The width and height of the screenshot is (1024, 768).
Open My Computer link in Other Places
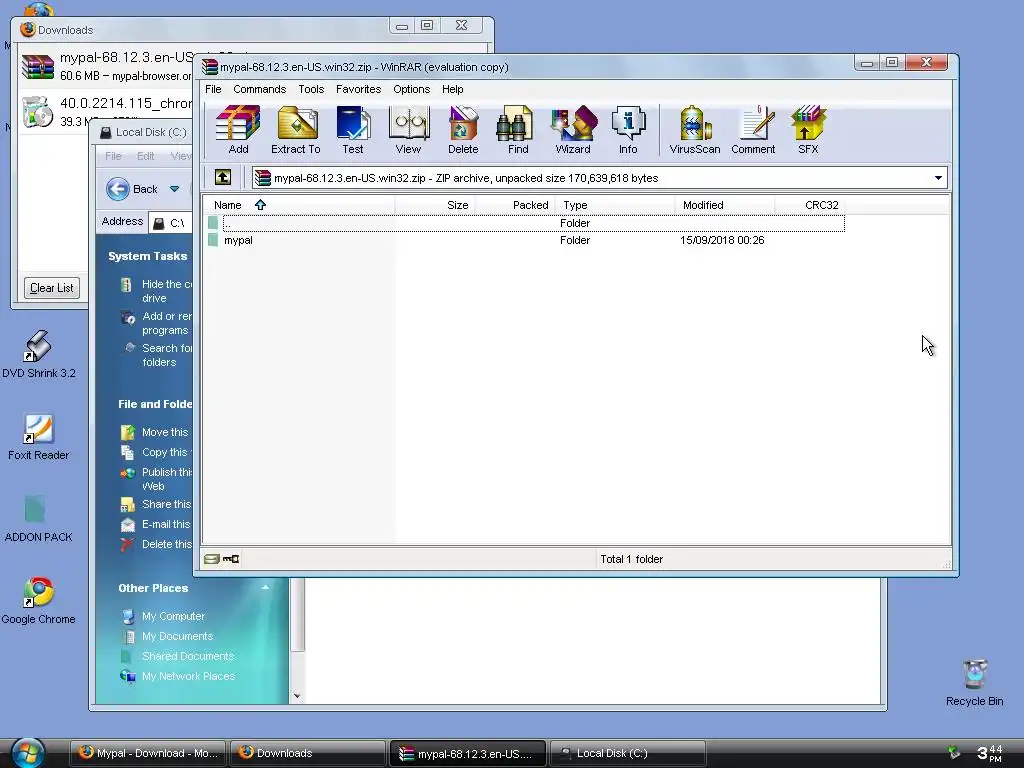[173, 616]
